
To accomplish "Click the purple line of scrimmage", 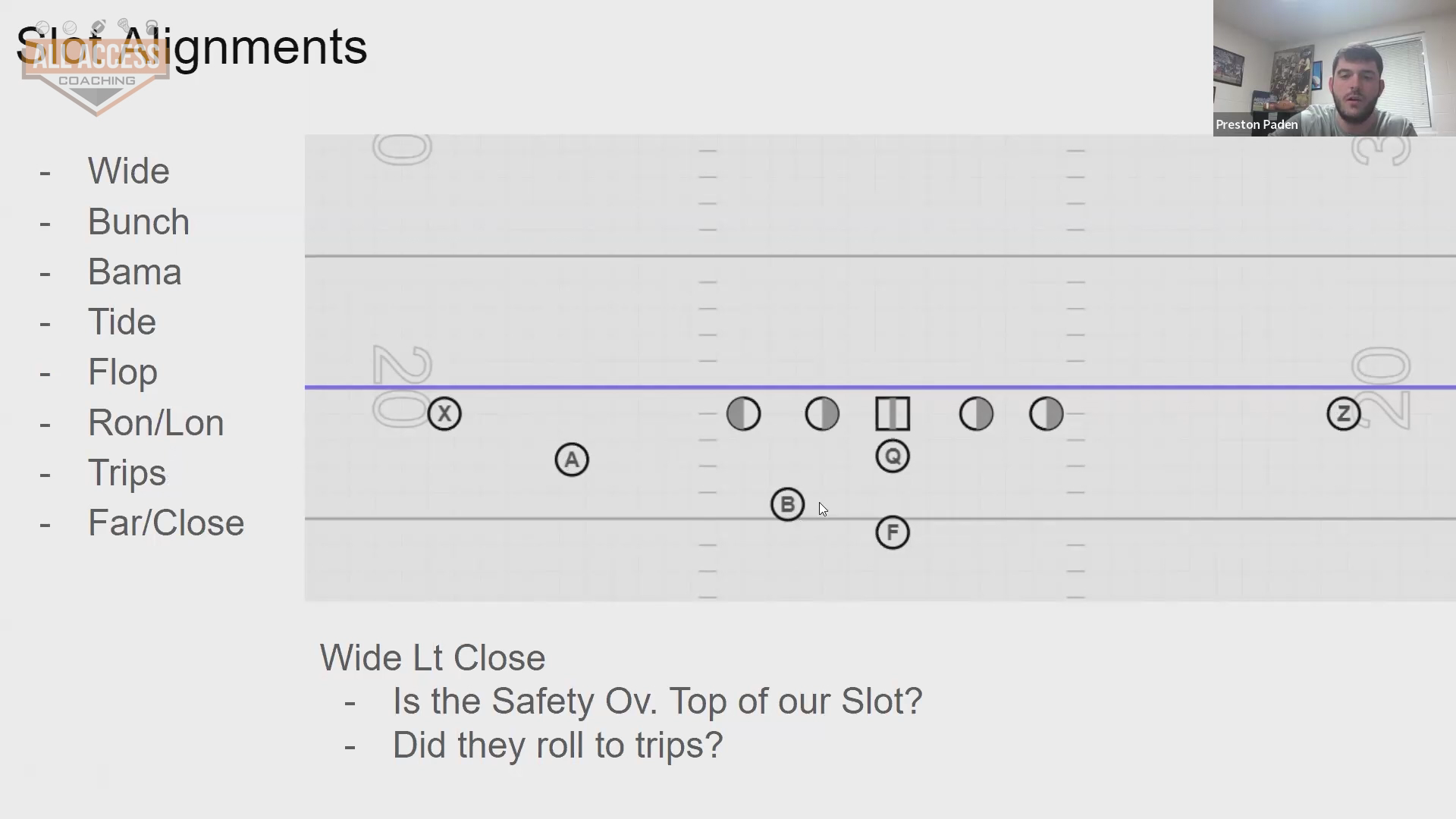I will tap(880, 388).
